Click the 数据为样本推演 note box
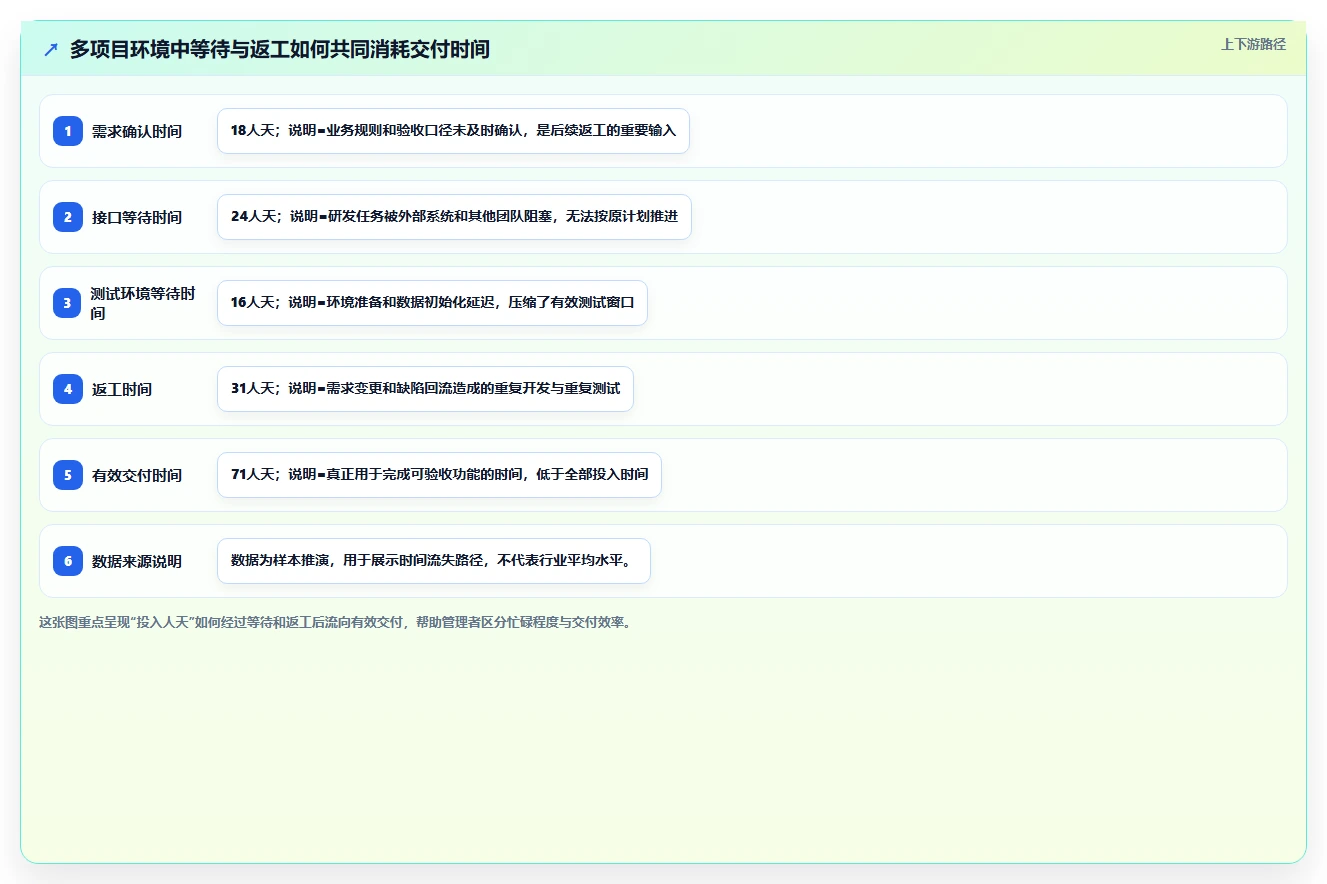The image size is (1327, 884). [434, 561]
